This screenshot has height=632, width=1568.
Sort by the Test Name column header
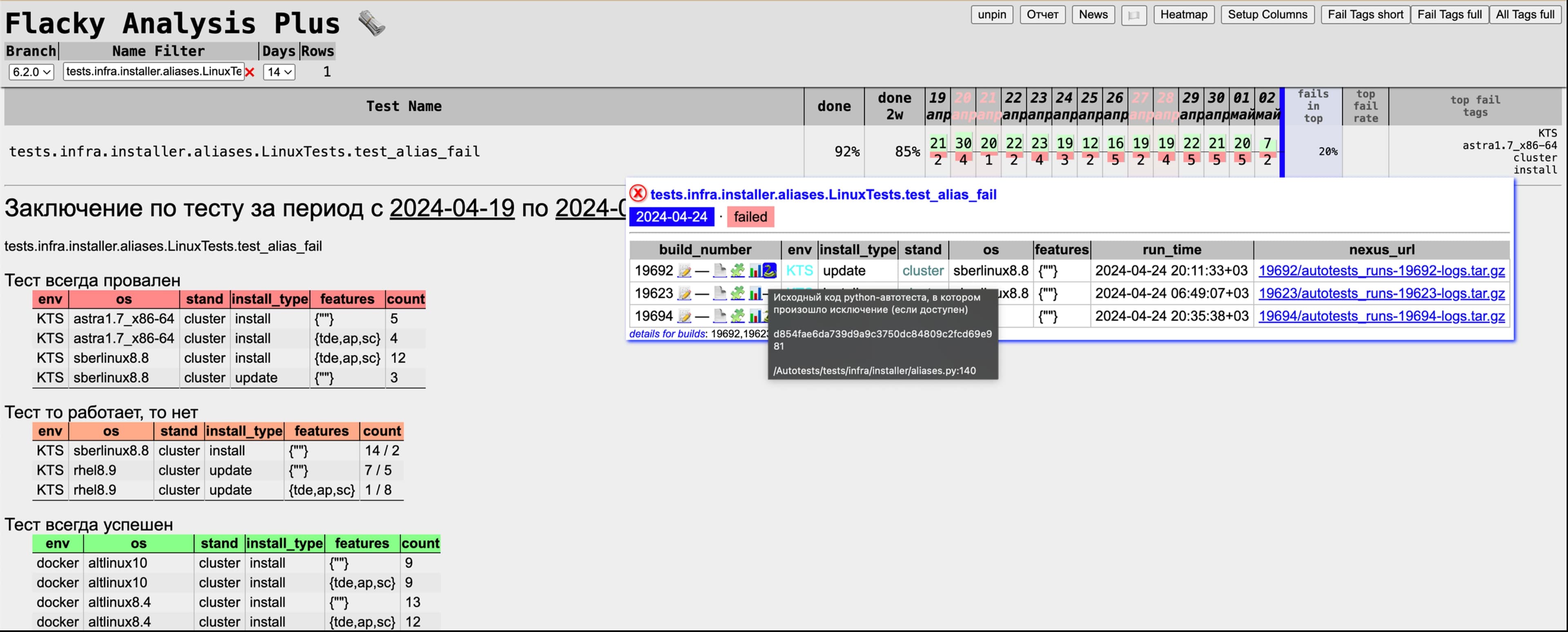click(x=403, y=107)
